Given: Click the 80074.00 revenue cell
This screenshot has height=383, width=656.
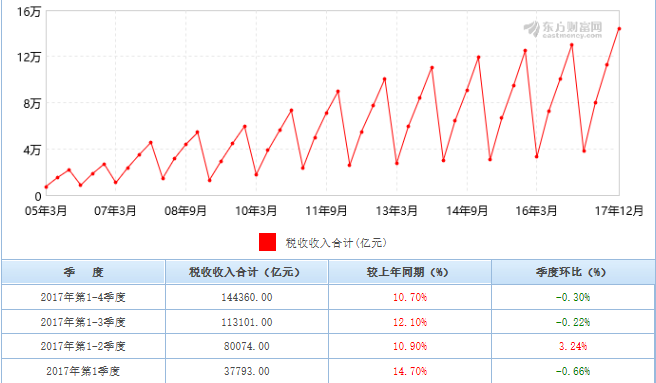Looking at the screenshot, I should point(246,346).
